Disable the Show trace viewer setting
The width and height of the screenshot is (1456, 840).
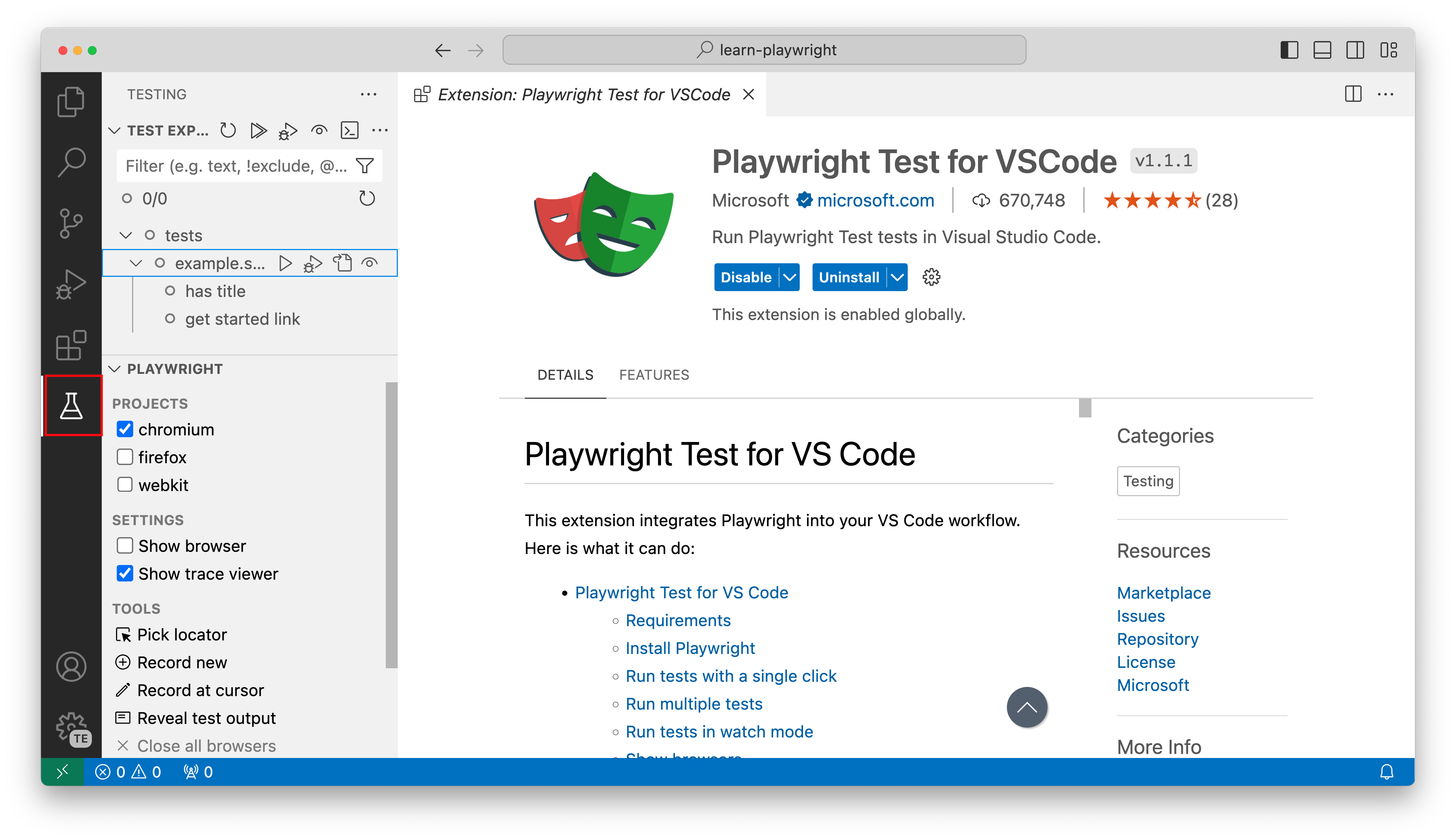125,573
